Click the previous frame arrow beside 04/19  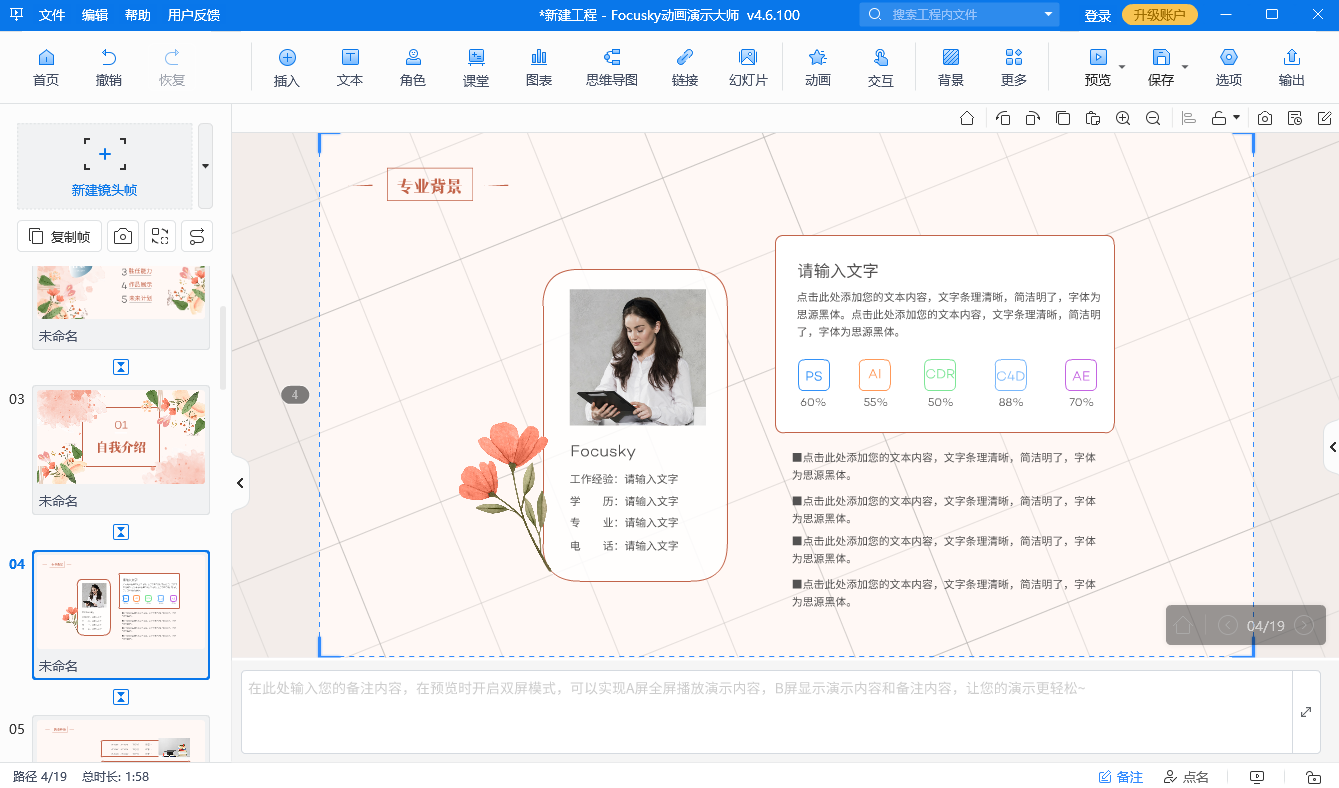coord(1228,626)
